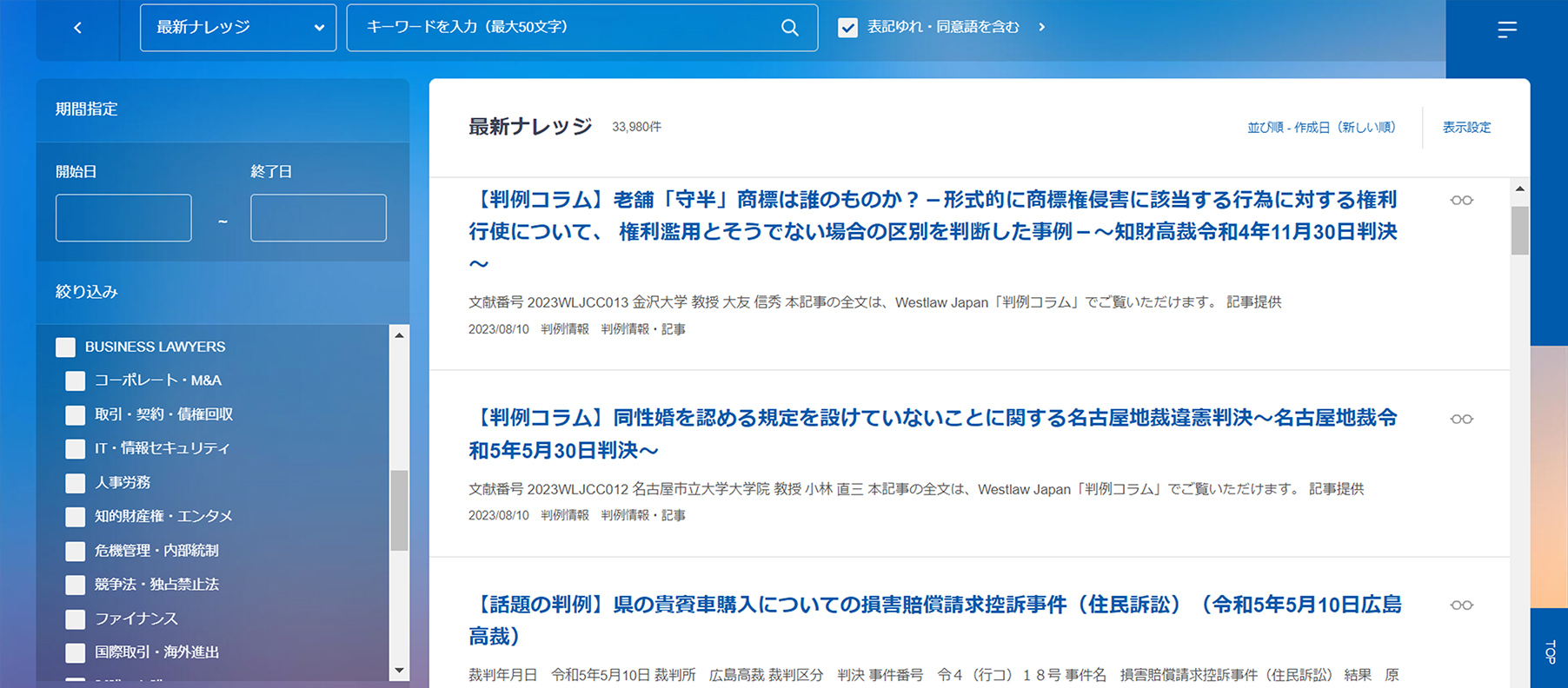Click the magnifying glass search icon
This screenshot has height=688, width=1568.
pyautogui.click(x=789, y=28)
